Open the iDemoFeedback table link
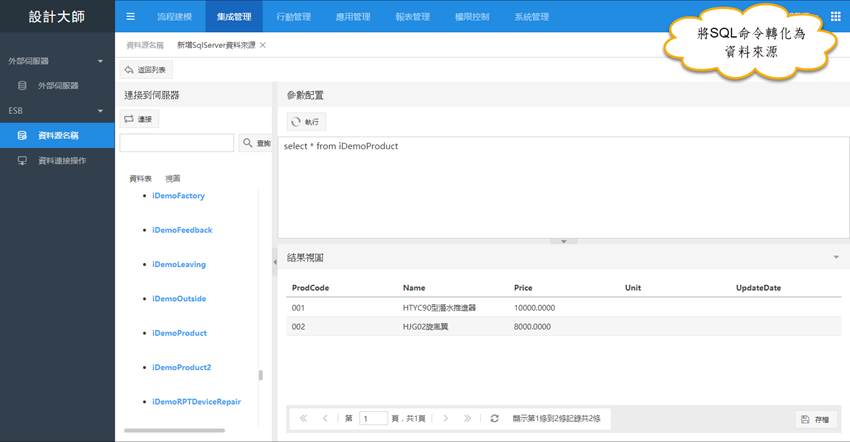The image size is (850, 442). (x=182, y=230)
